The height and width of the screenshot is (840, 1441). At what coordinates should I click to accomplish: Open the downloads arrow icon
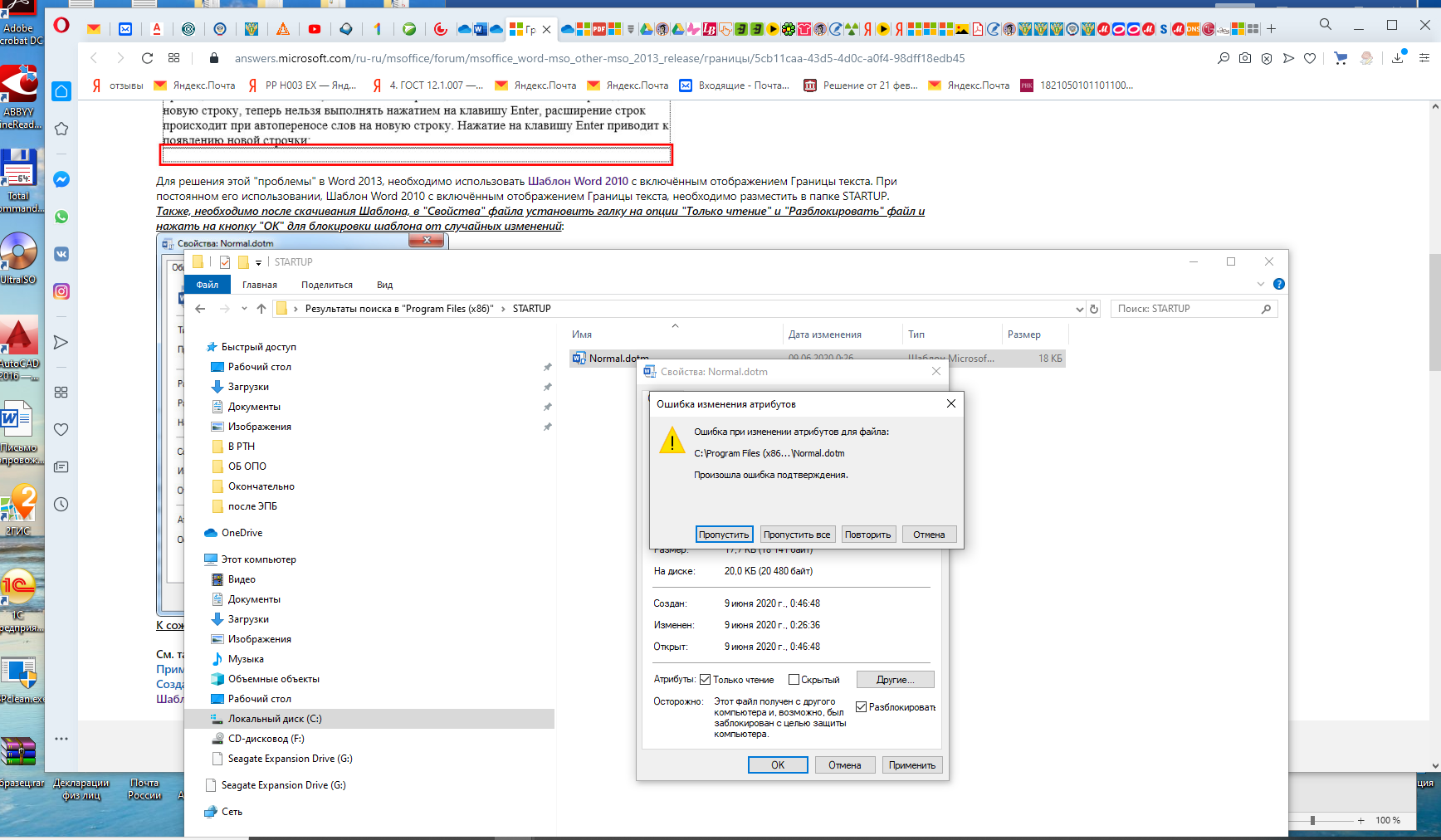tap(1399, 58)
